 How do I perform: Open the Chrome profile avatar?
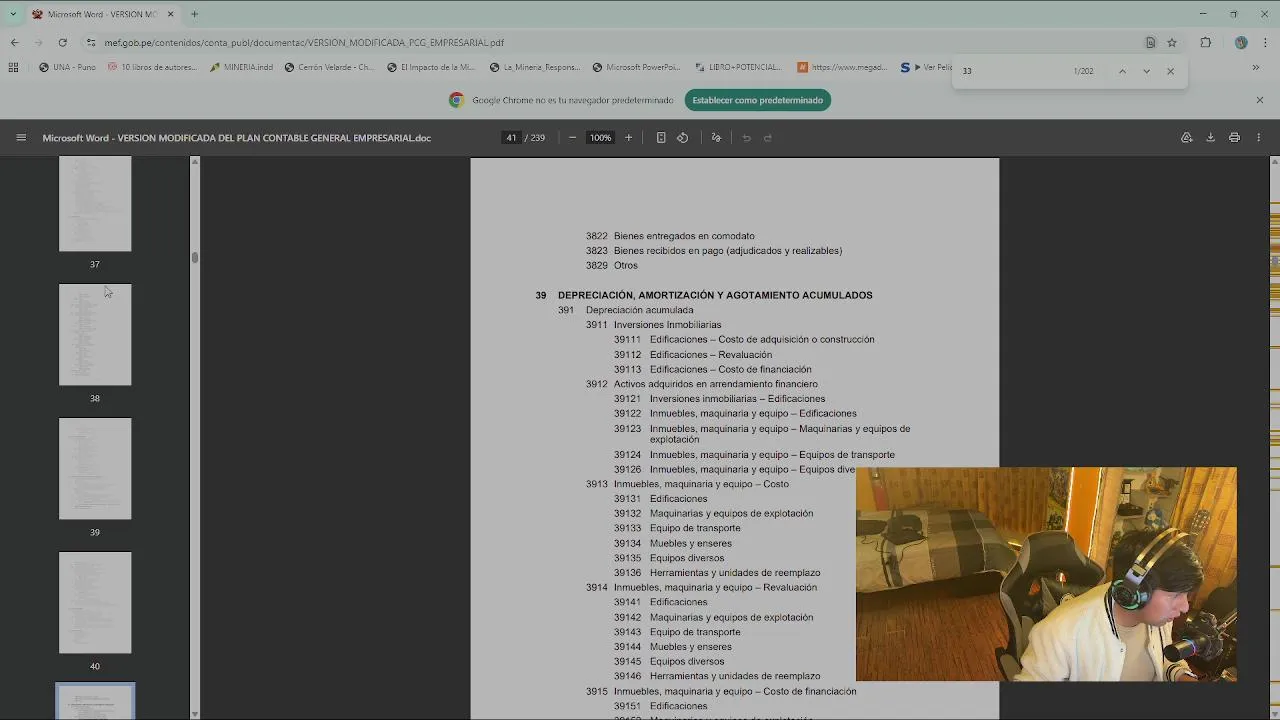point(1241,42)
